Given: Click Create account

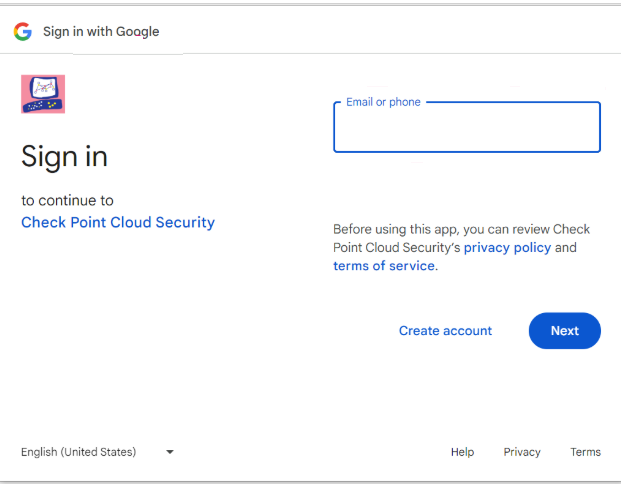Looking at the screenshot, I should (x=445, y=331).
